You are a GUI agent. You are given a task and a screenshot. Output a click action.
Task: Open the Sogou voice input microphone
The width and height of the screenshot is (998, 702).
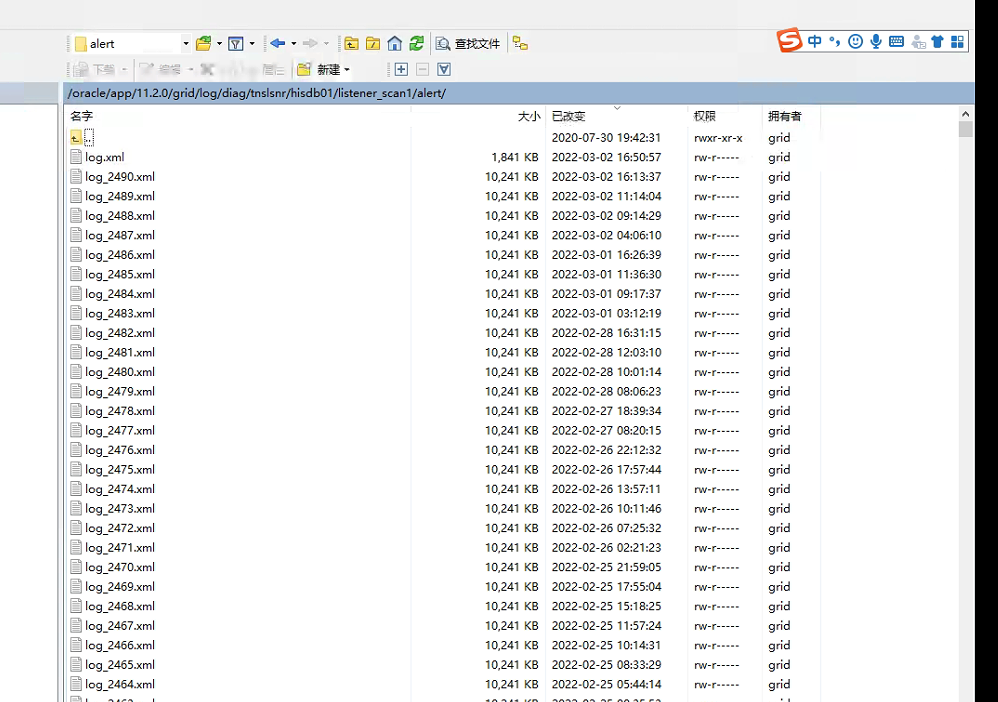tap(876, 41)
